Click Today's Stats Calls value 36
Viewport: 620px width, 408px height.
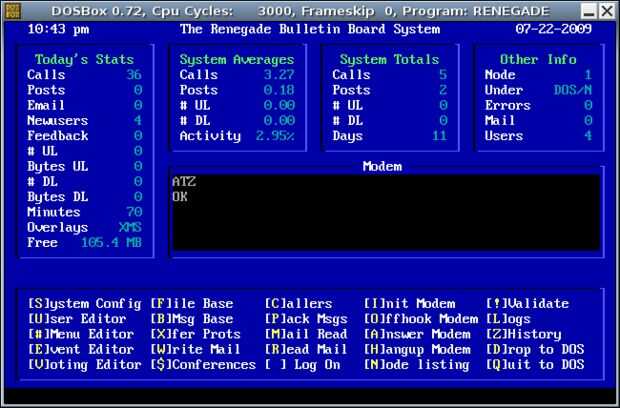(x=134, y=75)
